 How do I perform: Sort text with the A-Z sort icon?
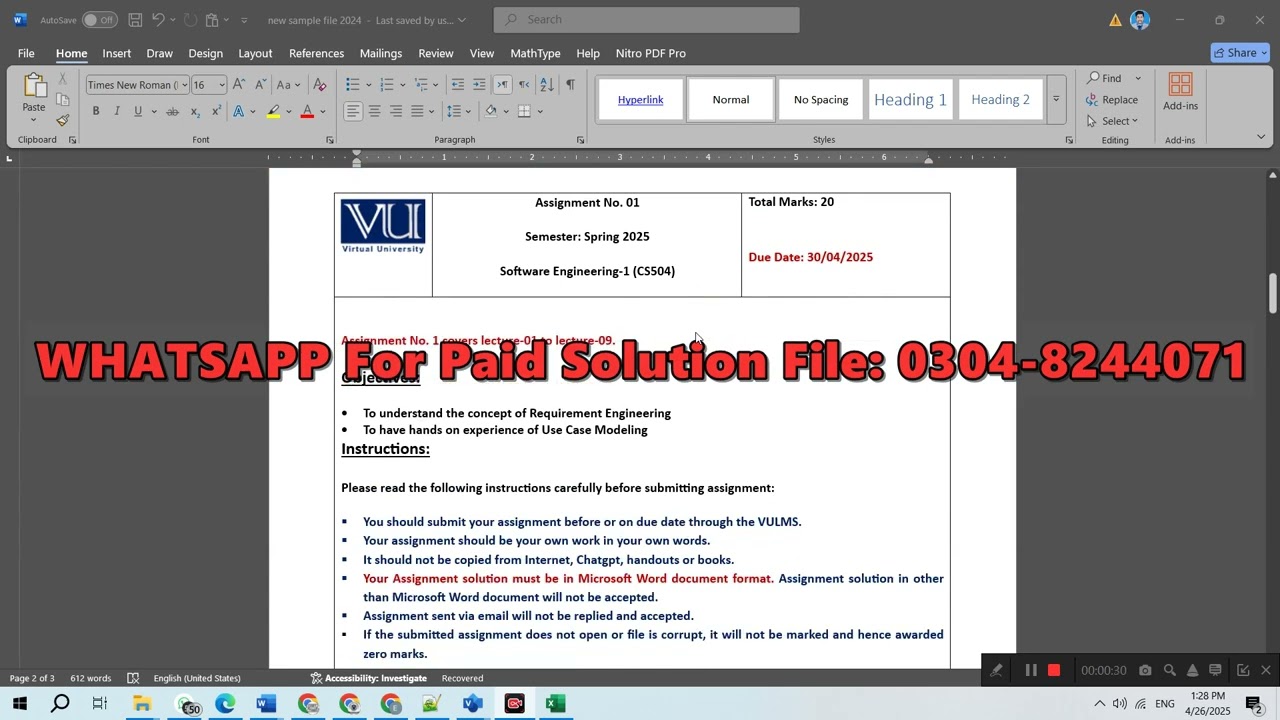547,85
